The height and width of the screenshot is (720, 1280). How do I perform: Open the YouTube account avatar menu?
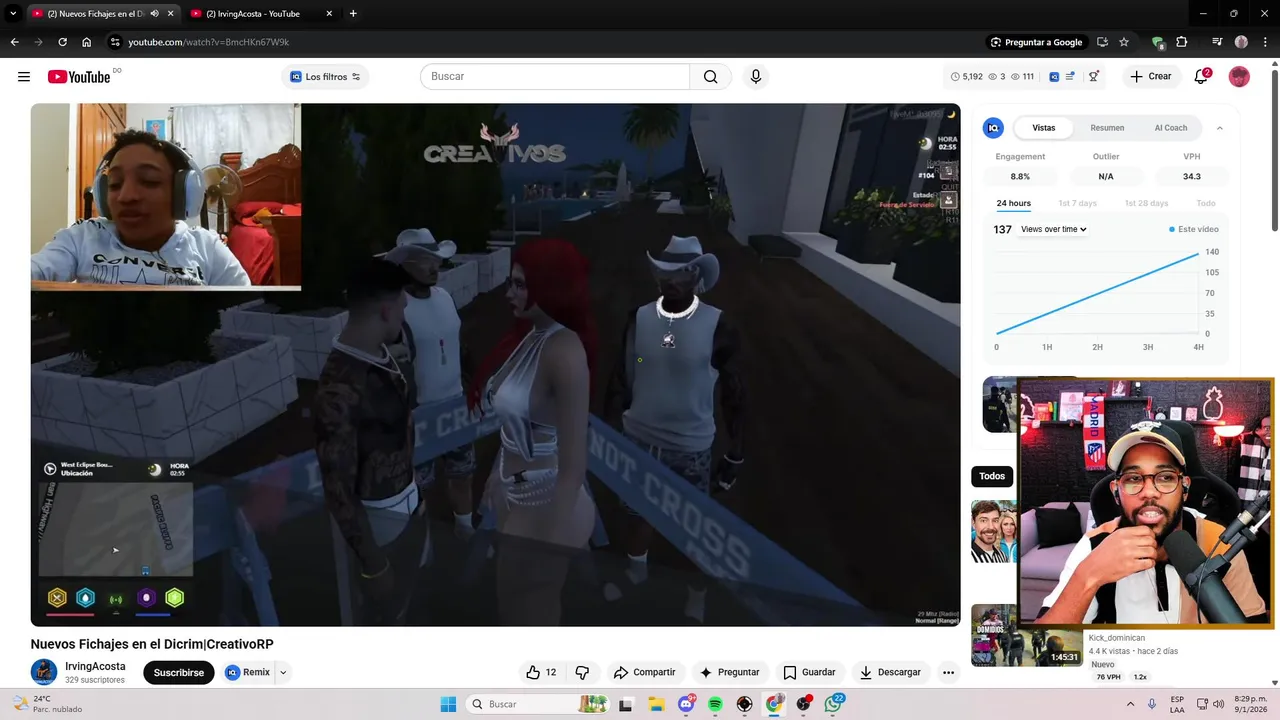tap(1239, 76)
